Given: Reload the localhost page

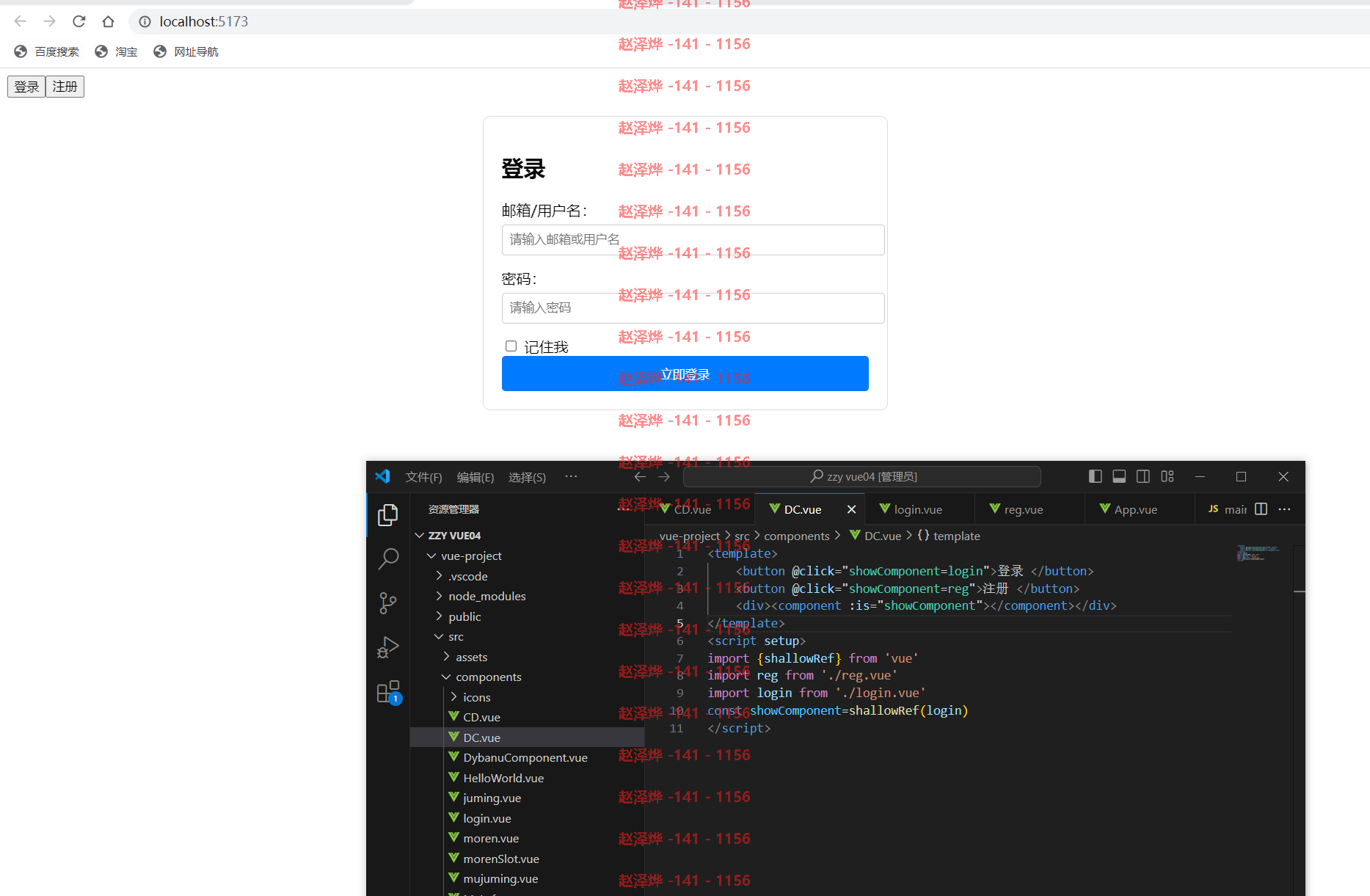Looking at the screenshot, I should [79, 21].
